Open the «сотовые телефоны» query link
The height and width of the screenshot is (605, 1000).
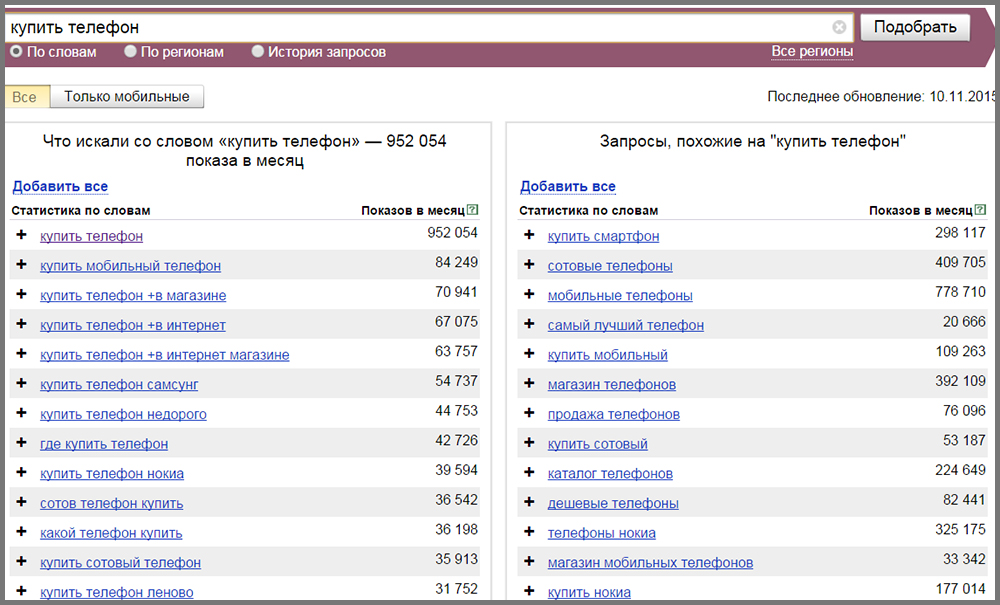pyautogui.click(x=610, y=265)
